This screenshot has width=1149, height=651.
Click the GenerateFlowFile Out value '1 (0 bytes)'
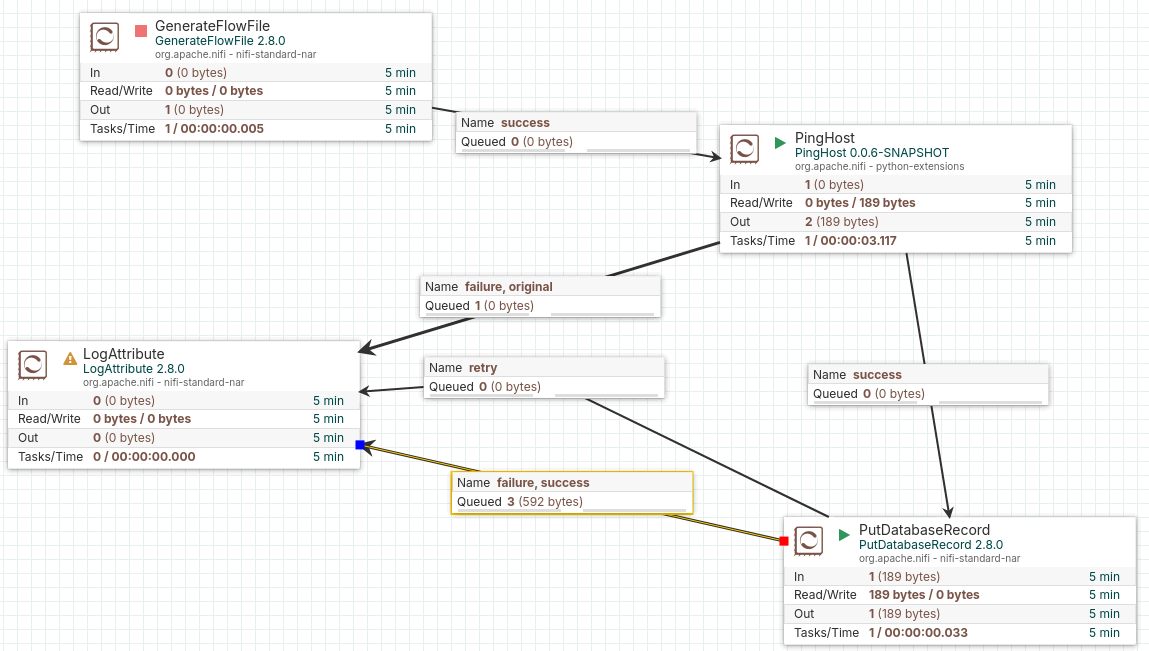pos(194,110)
